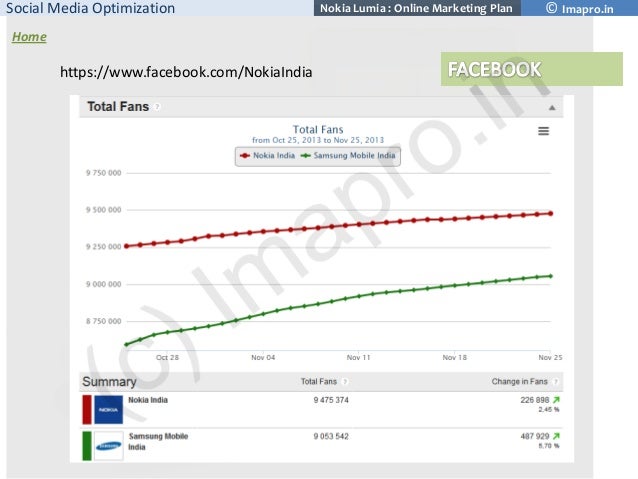Click the help icon beside Total Fans heading
The width and height of the screenshot is (638, 479).
coord(157,107)
